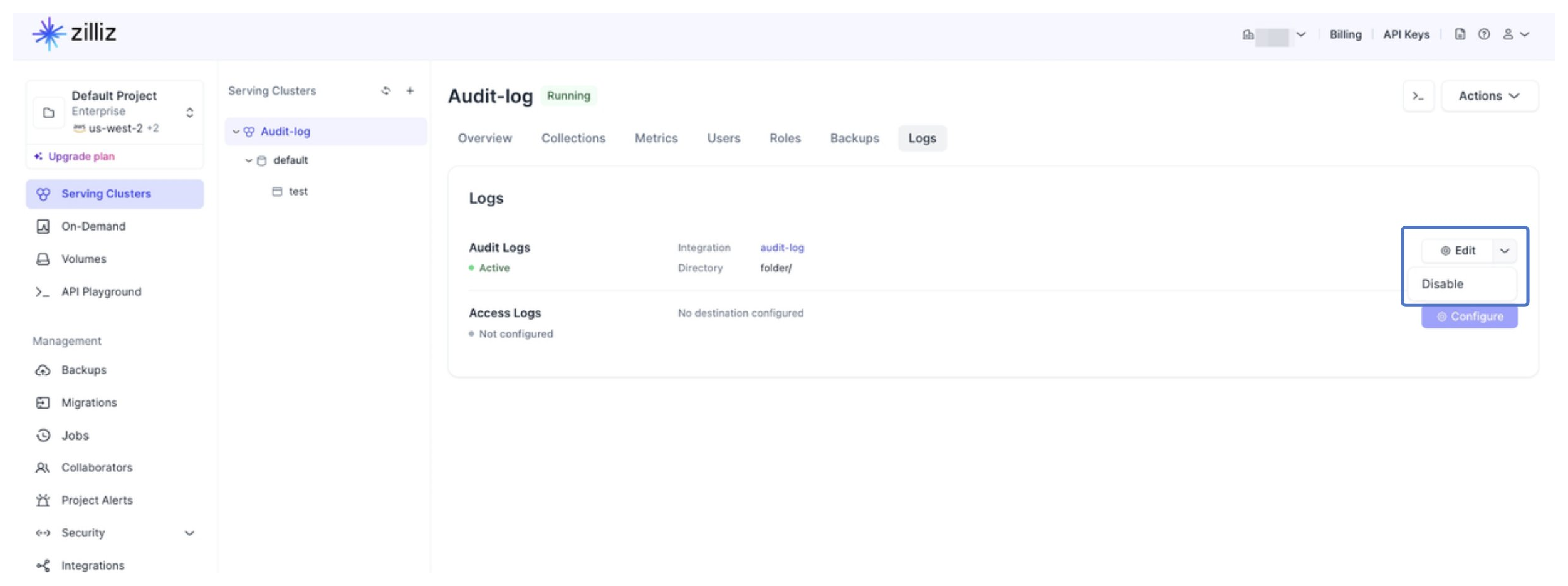The width and height of the screenshot is (1568, 586).
Task: Open API Playground from sidebar
Action: pyautogui.click(x=101, y=291)
